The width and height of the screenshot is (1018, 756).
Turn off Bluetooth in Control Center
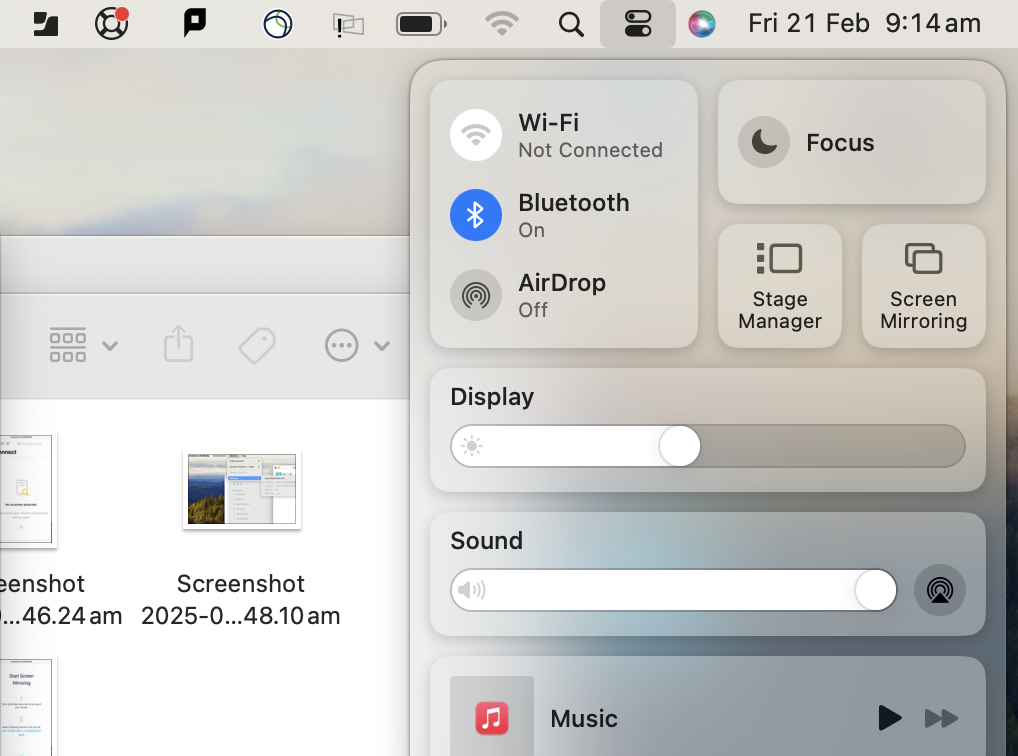476,215
